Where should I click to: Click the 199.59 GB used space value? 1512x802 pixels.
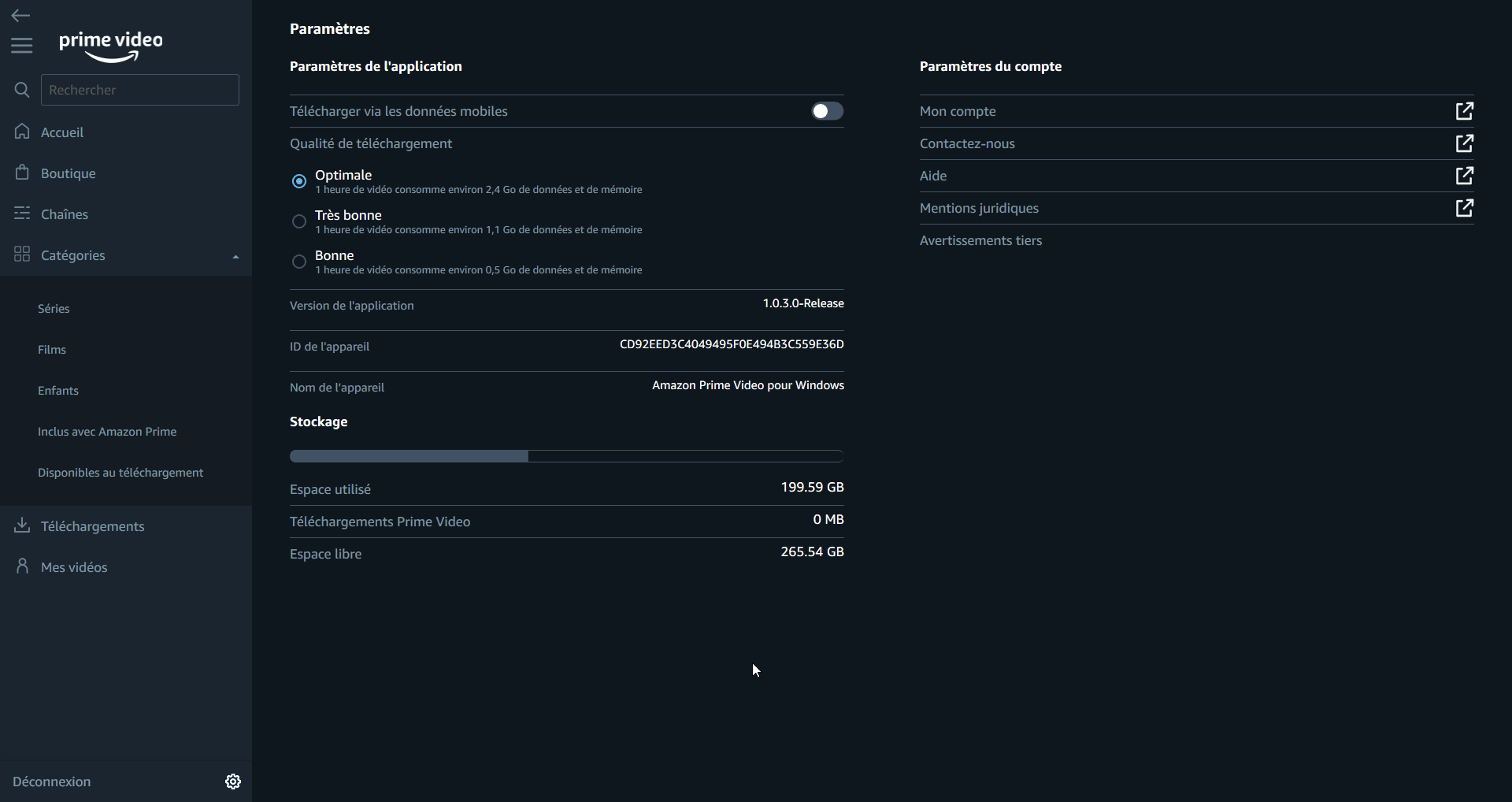812,487
